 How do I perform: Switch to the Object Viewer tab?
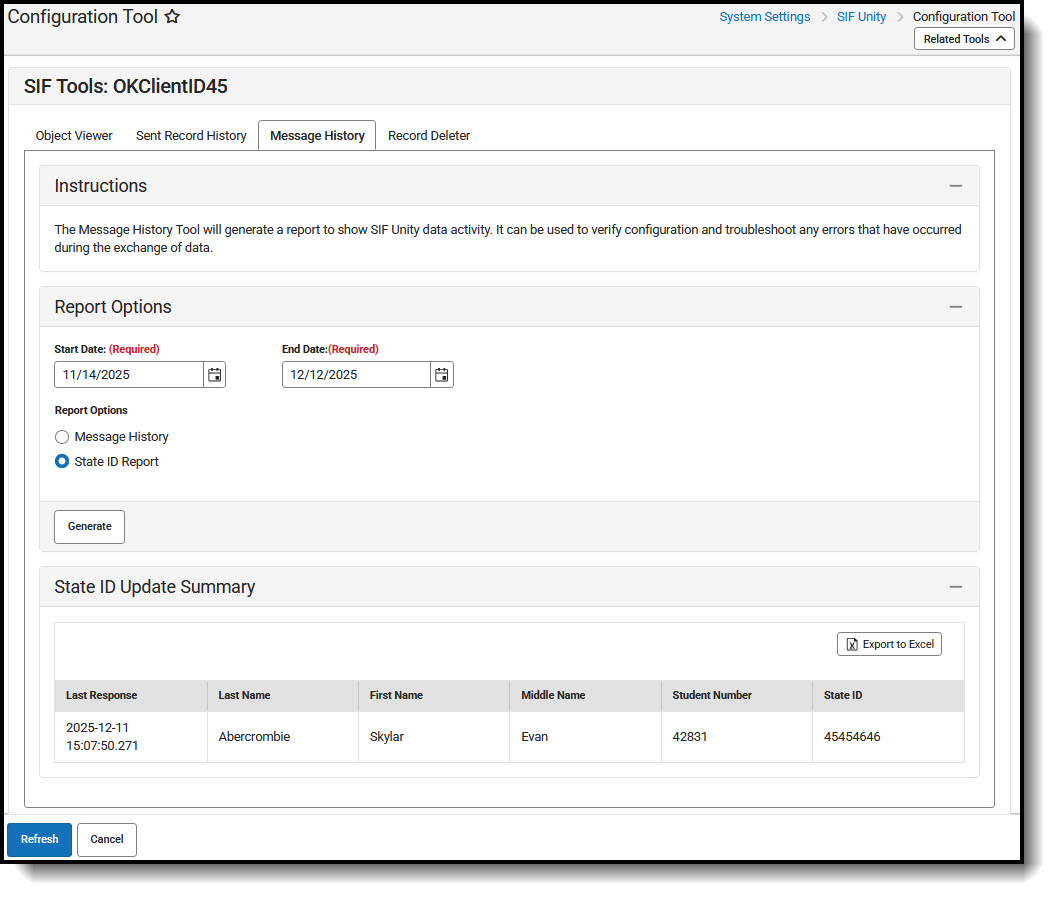pyautogui.click(x=73, y=135)
